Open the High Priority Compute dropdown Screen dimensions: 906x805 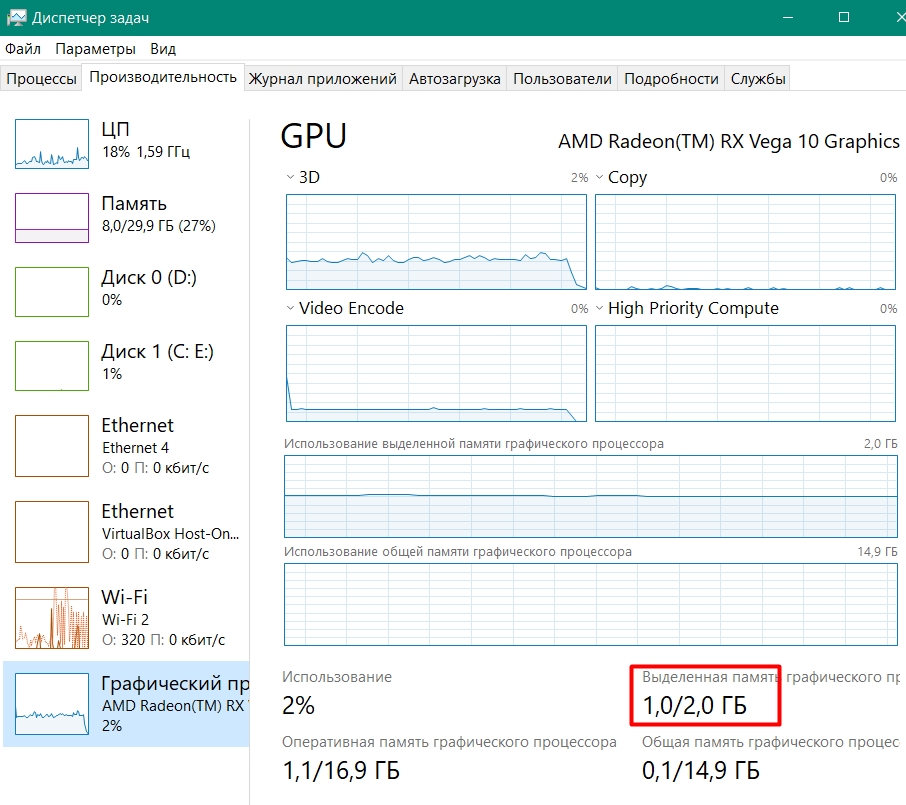click(600, 308)
